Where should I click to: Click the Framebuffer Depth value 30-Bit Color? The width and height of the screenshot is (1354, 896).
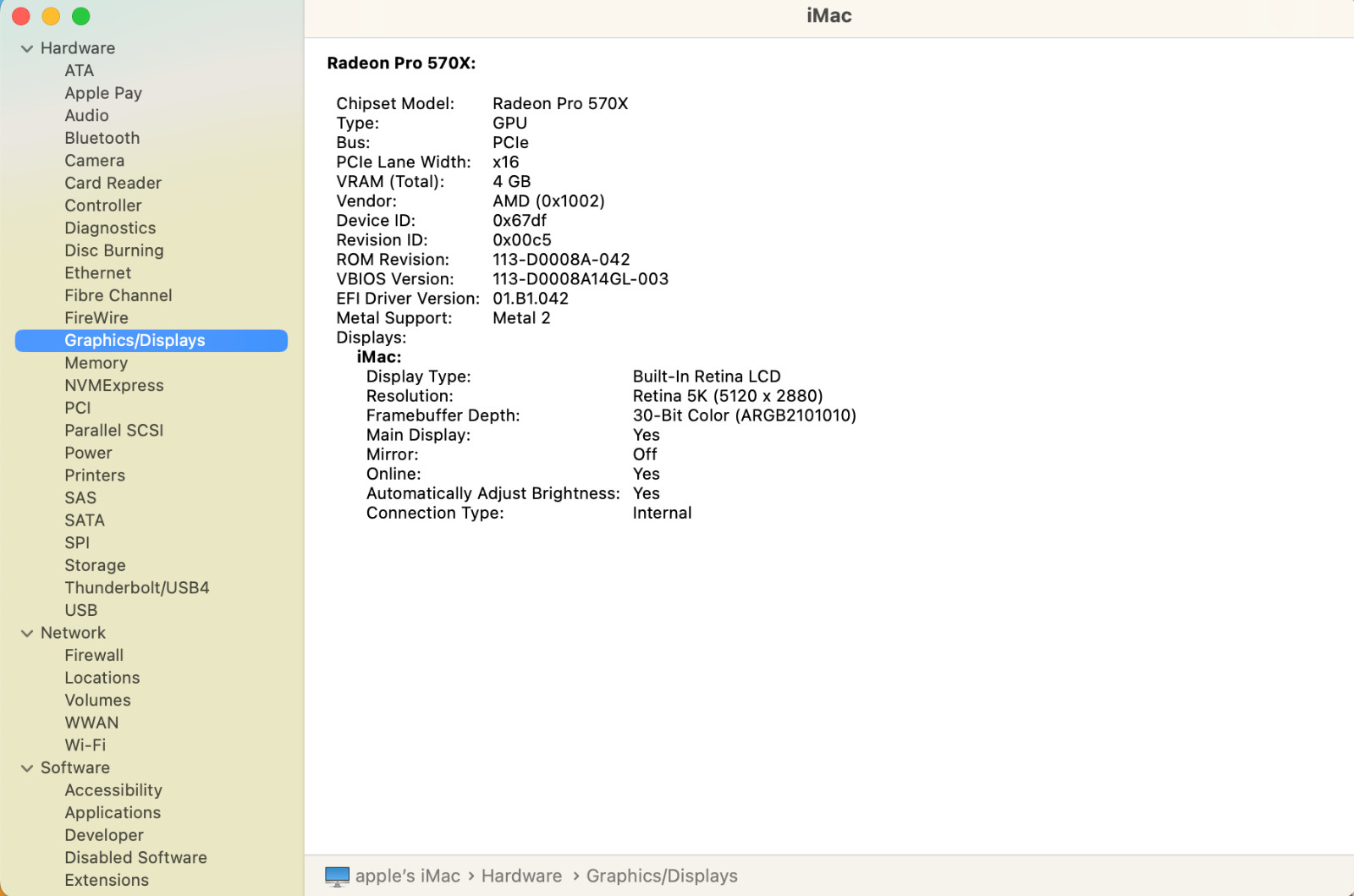pos(745,415)
